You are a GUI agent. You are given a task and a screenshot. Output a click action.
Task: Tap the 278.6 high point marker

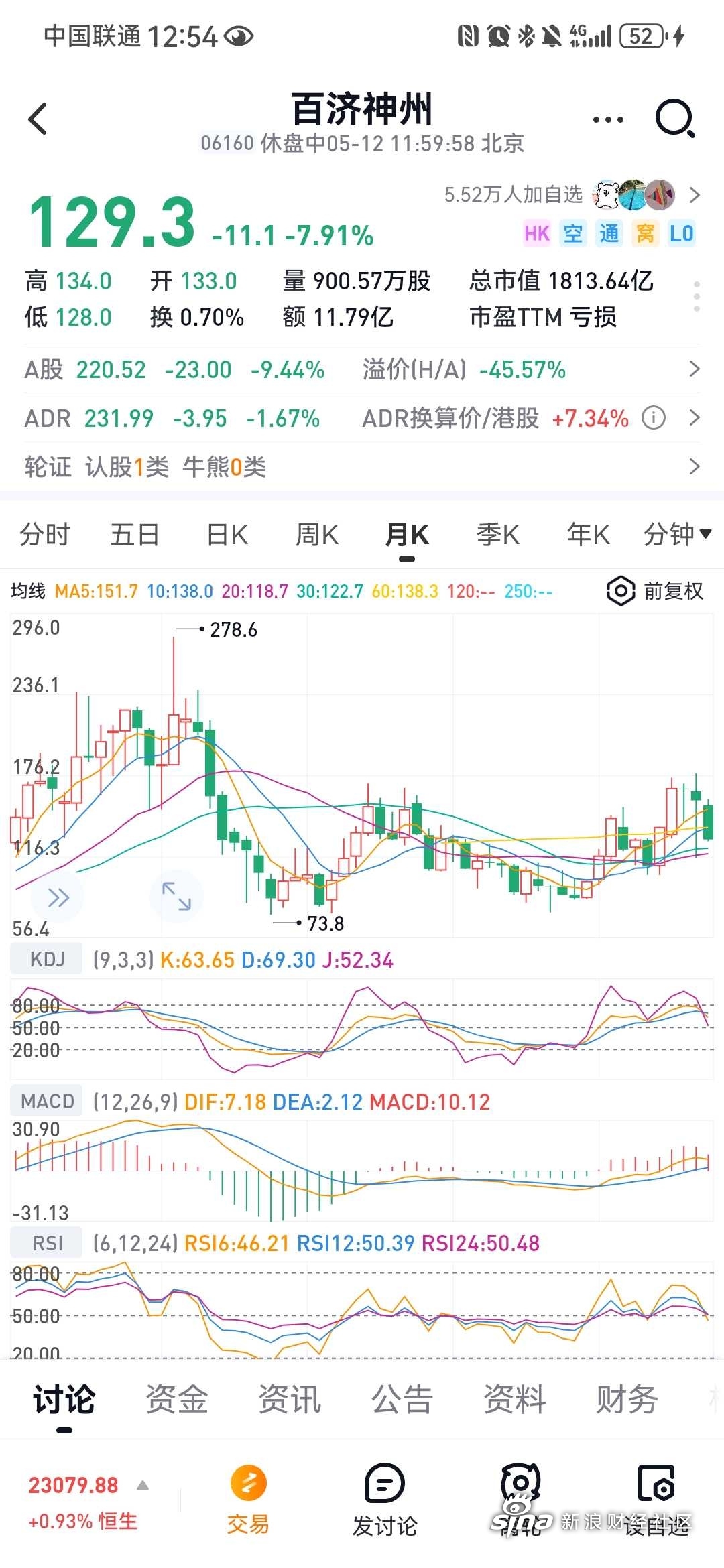pos(233,629)
